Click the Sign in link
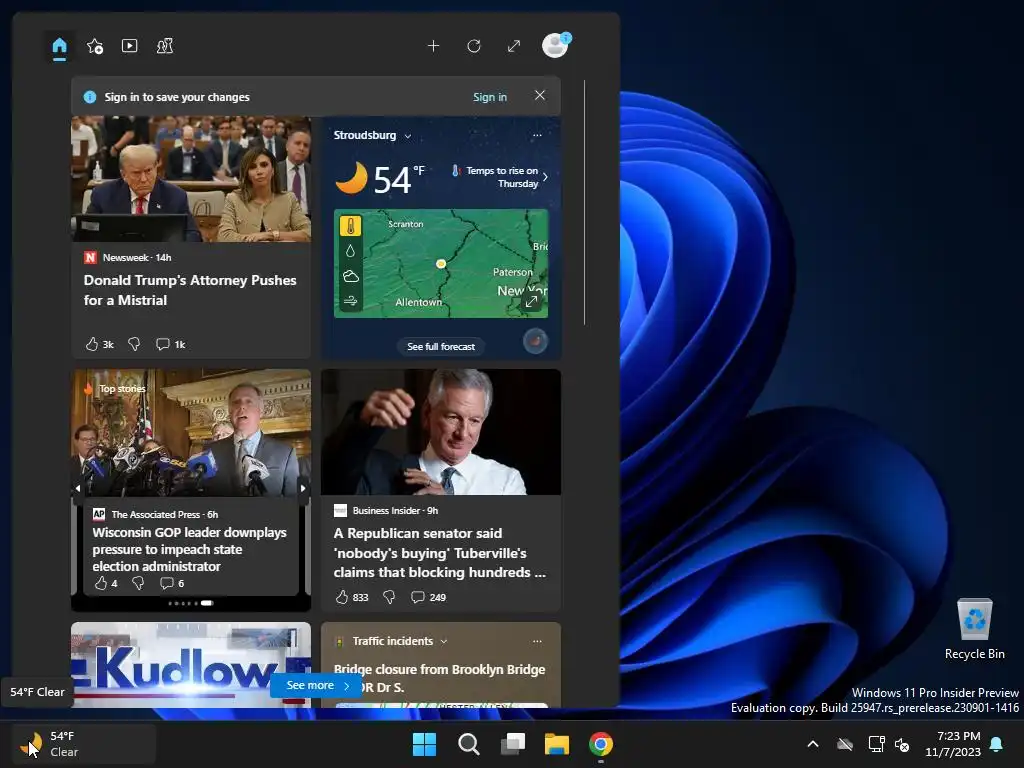 [490, 97]
